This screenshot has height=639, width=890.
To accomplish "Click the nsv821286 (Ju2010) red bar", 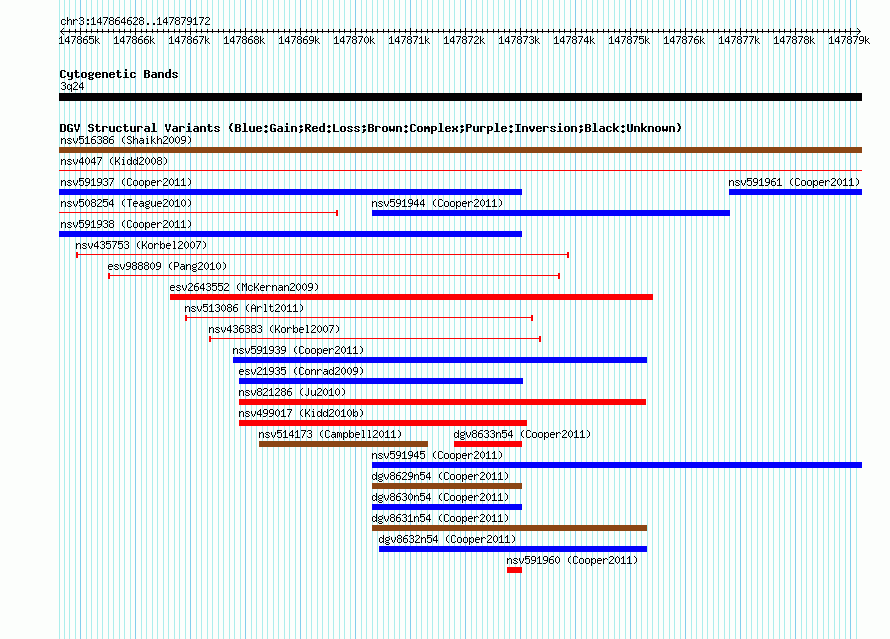I will pos(442,402).
